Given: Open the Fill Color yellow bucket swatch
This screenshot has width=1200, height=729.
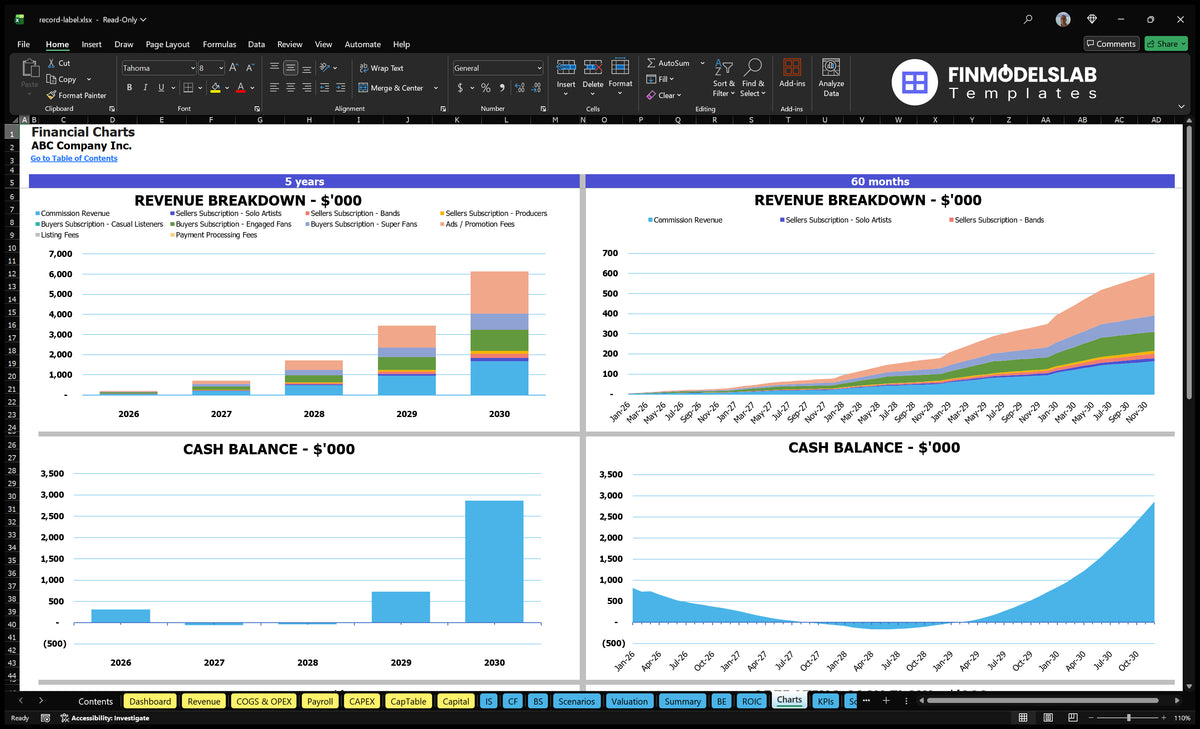Looking at the screenshot, I should [x=215, y=88].
